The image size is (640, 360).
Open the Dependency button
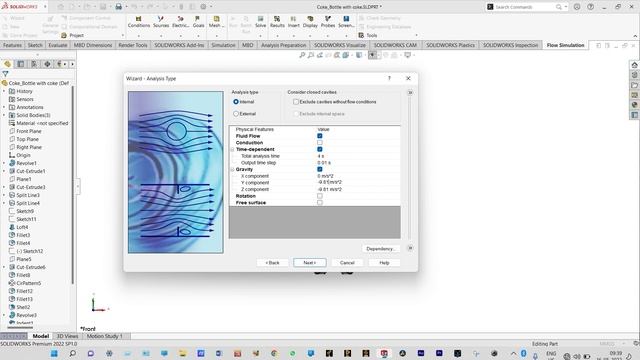(380, 249)
